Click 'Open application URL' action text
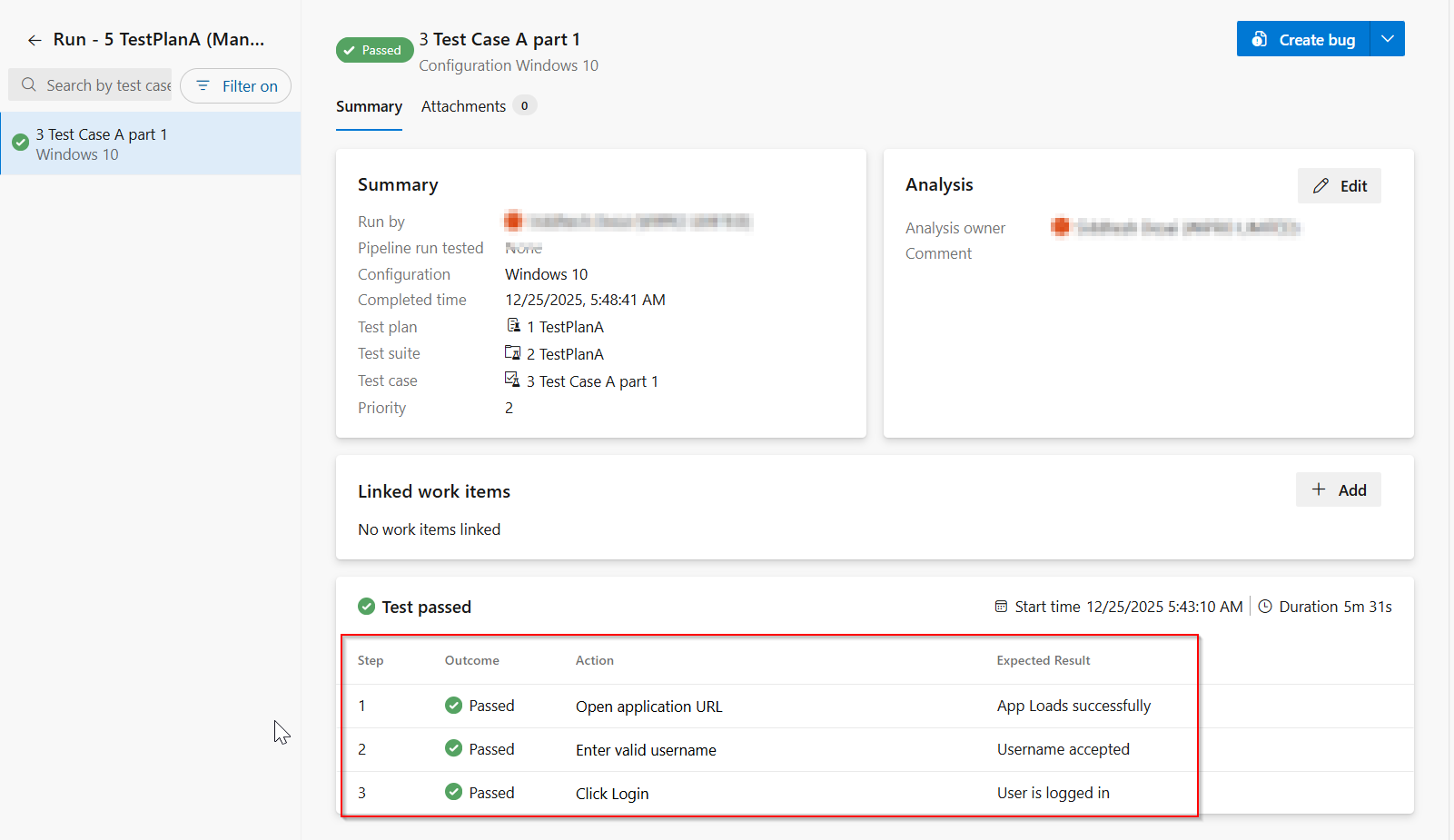Viewport: 1454px width, 840px height. pyautogui.click(x=649, y=707)
